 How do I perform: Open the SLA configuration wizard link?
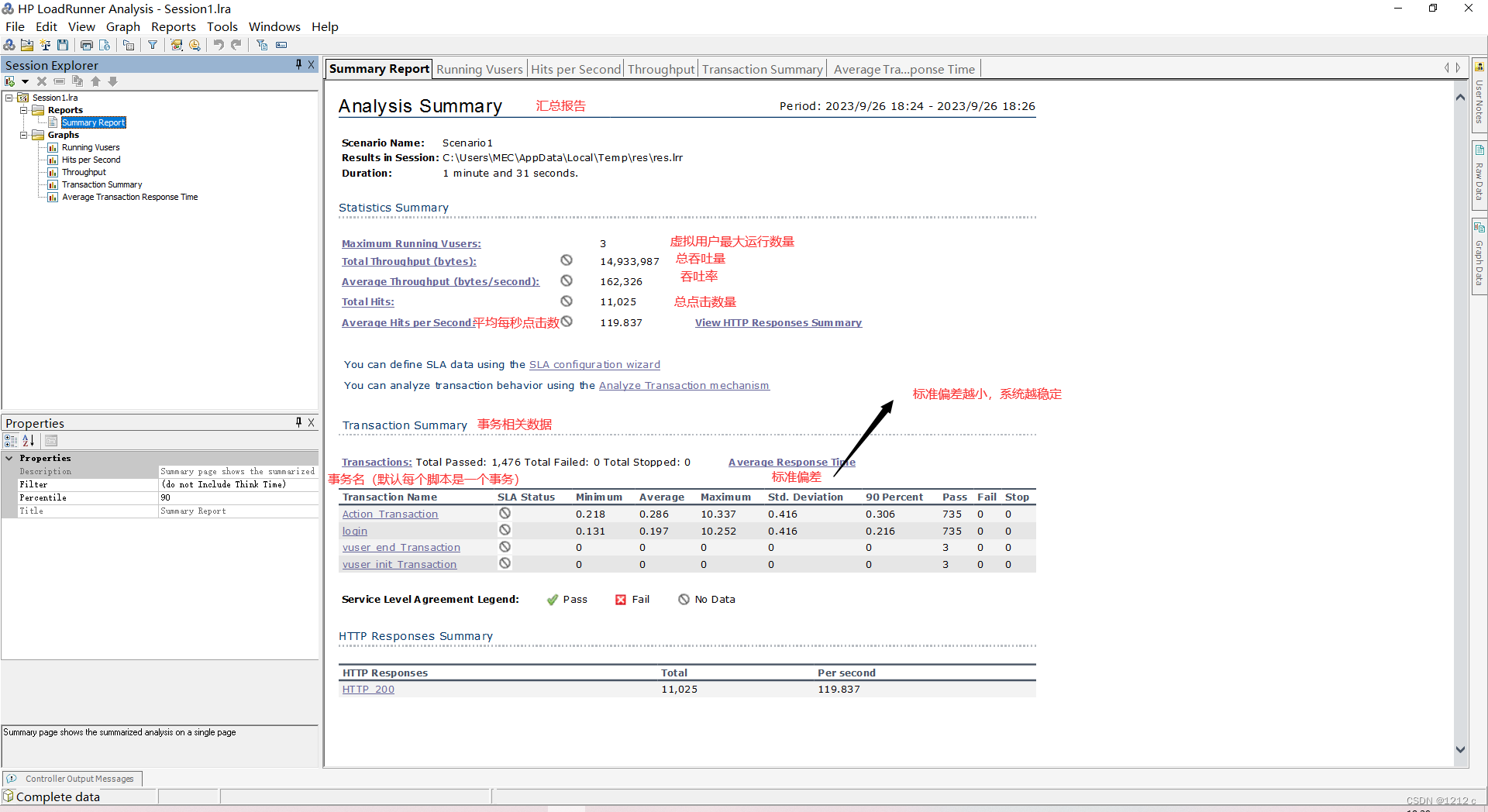594,364
